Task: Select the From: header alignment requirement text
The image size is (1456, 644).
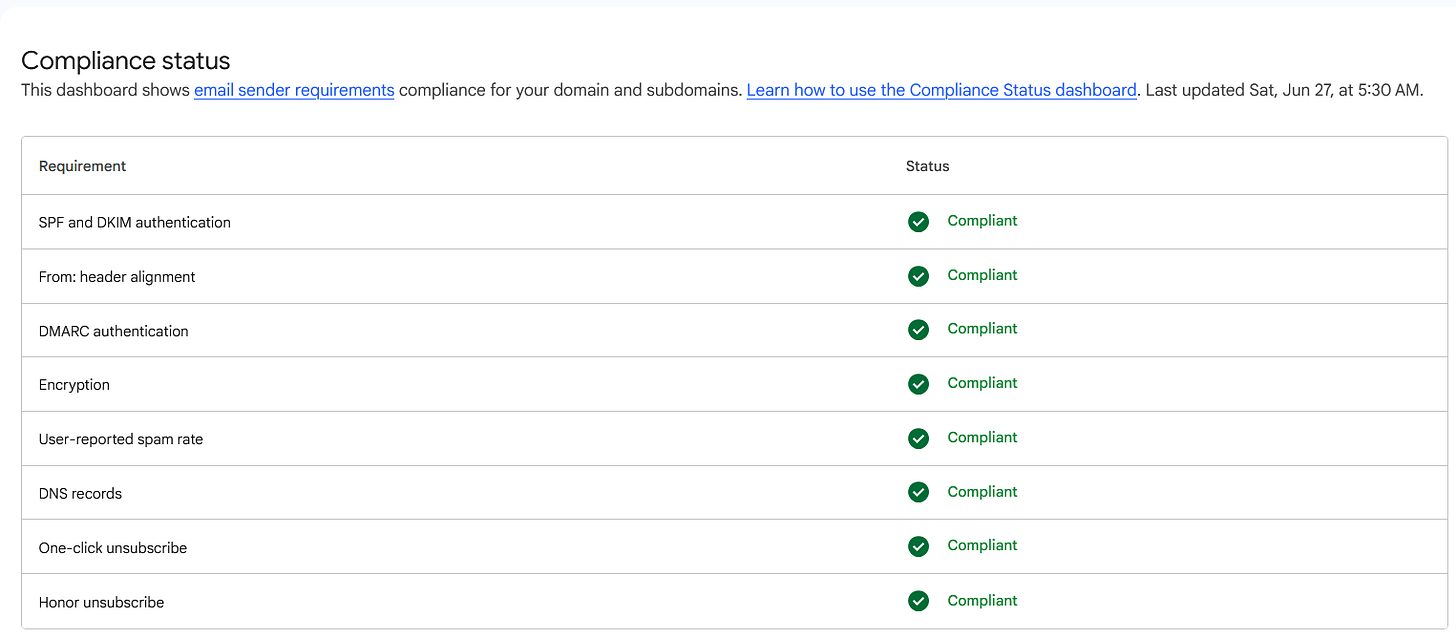Action: pyautogui.click(x=117, y=277)
